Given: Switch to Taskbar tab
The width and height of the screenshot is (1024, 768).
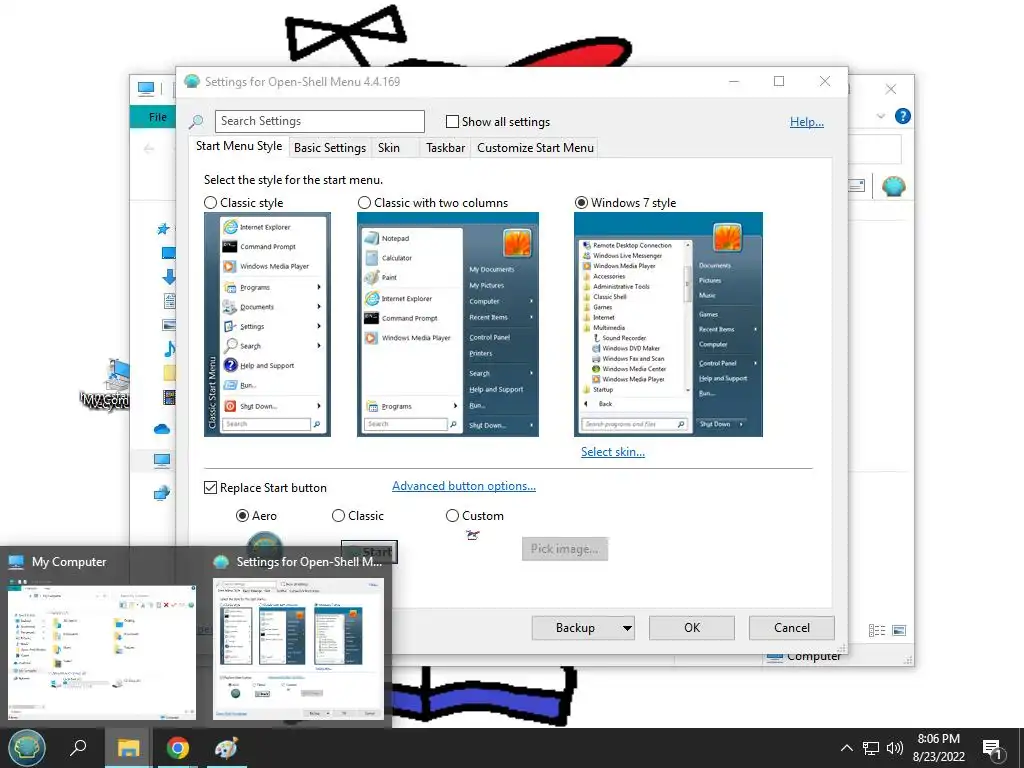Looking at the screenshot, I should pos(445,148).
